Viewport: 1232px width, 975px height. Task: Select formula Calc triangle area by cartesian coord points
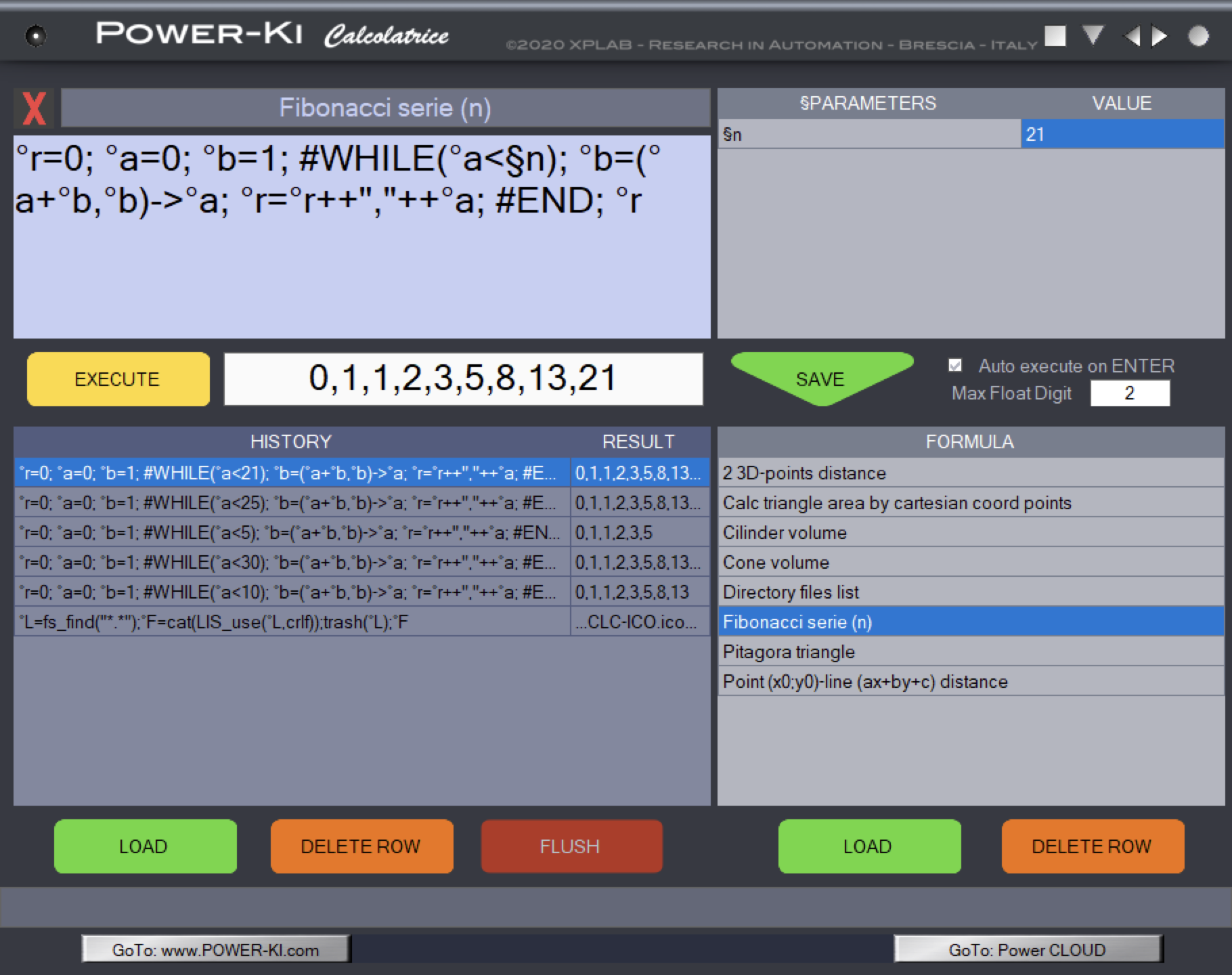coord(971,502)
